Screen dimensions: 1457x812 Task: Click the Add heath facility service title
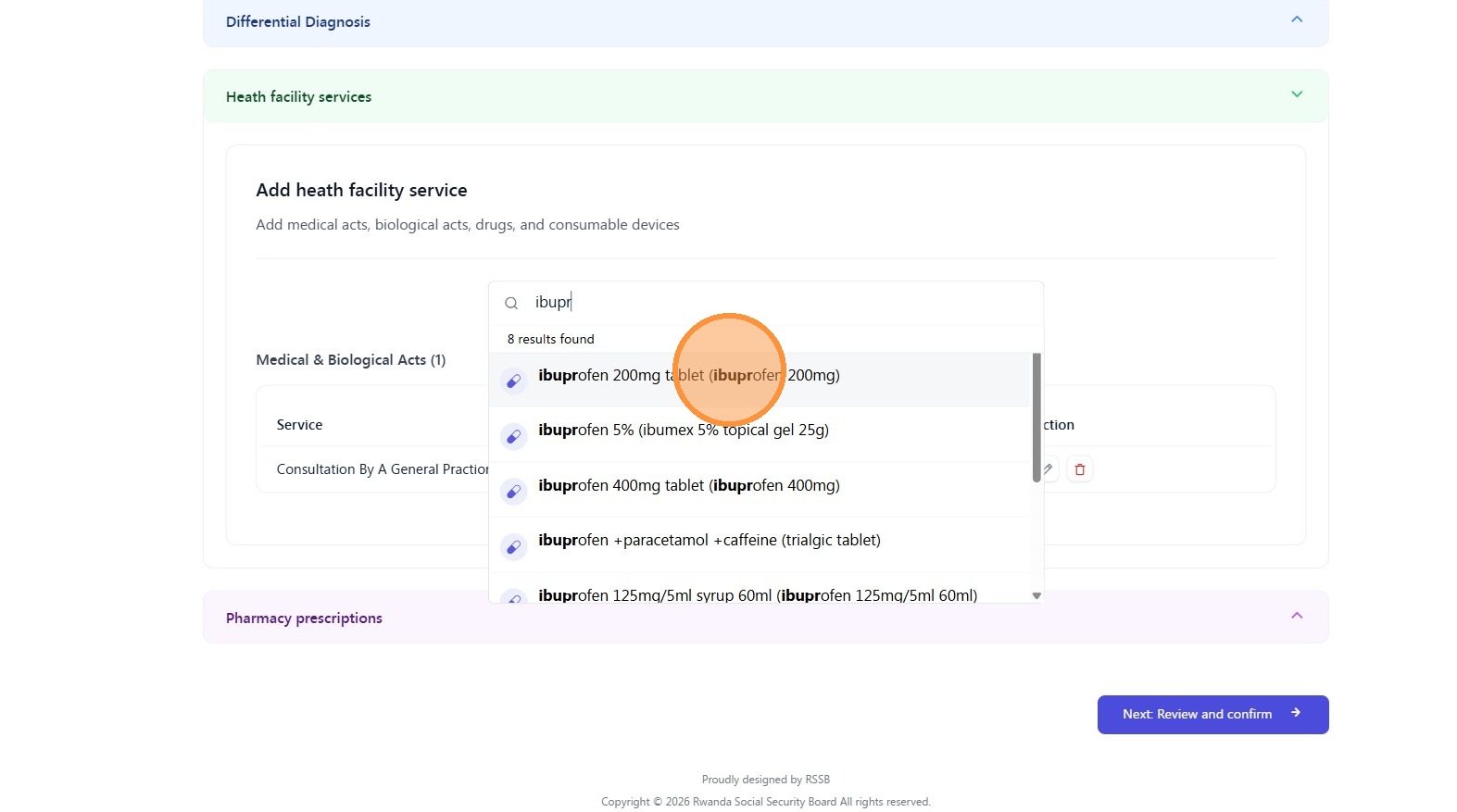click(x=361, y=190)
